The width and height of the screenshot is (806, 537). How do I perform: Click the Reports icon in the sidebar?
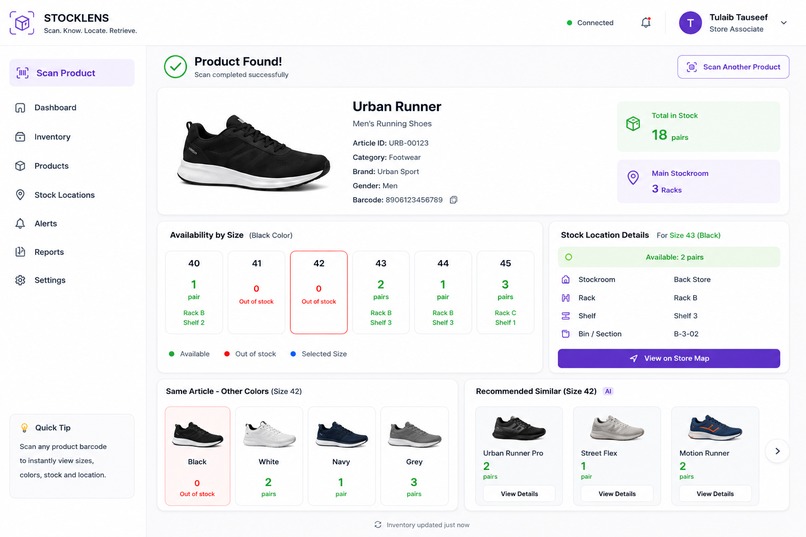tap(20, 252)
